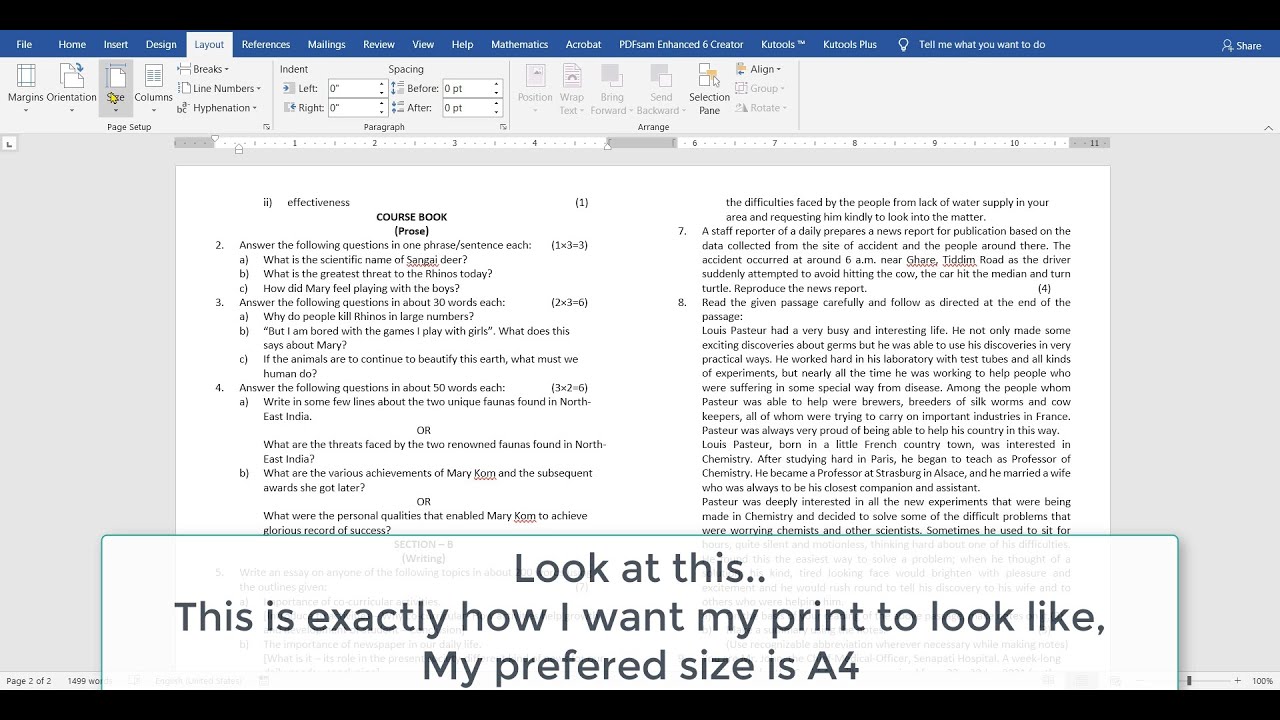1280x720 pixels.
Task: Click the Indent Right input field
Action: (352, 108)
